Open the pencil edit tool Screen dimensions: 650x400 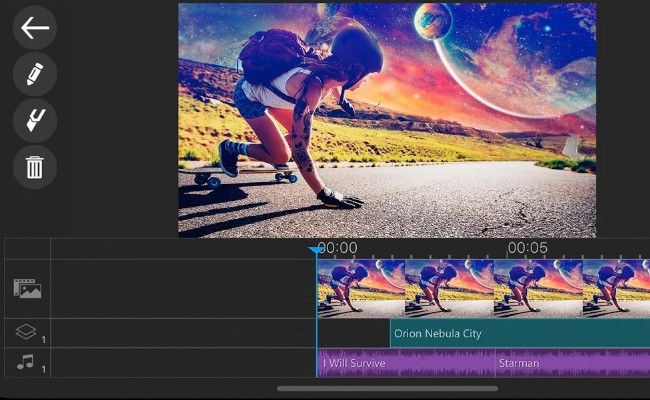click(35, 74)
